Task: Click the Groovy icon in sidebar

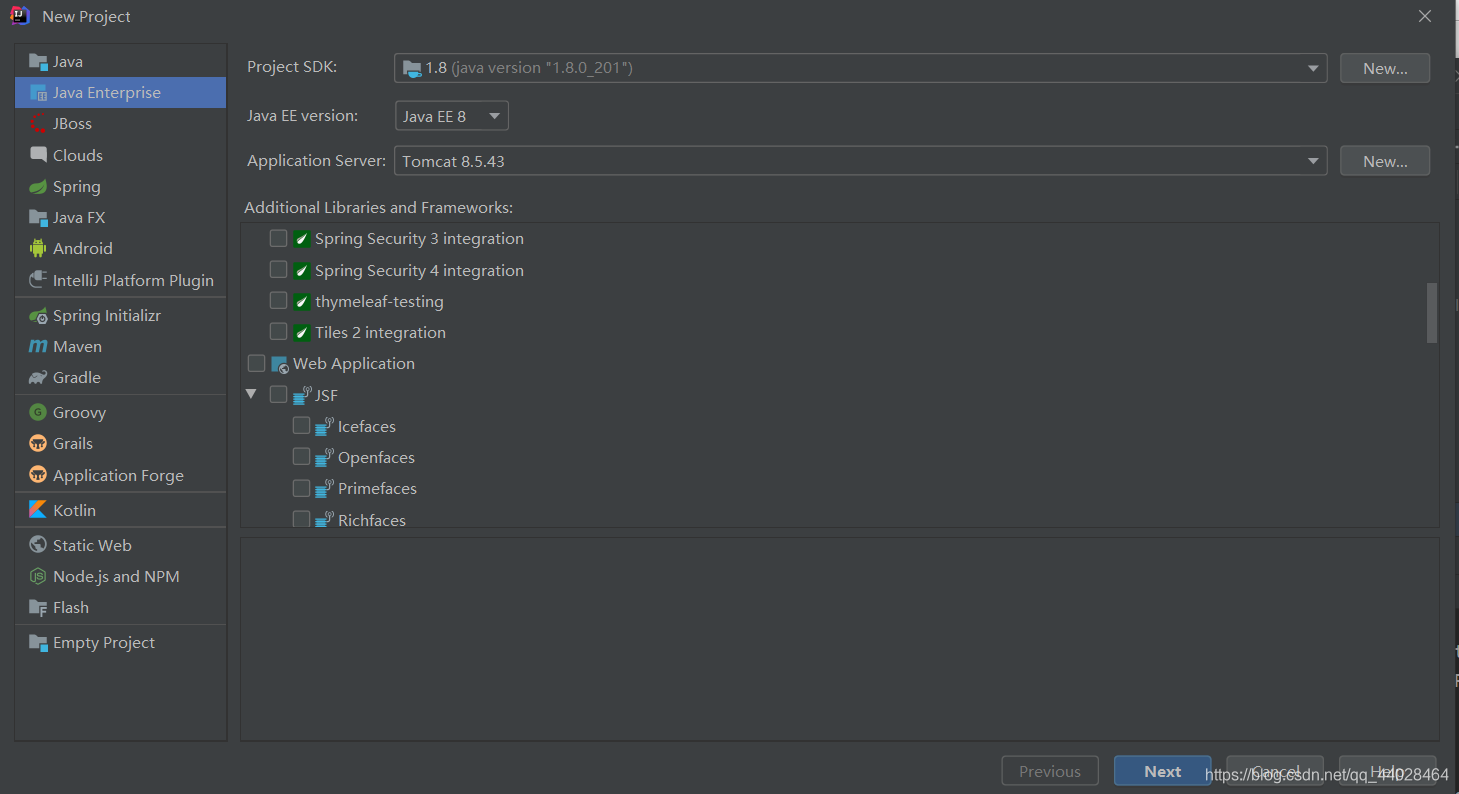Action: pos(38,413)
